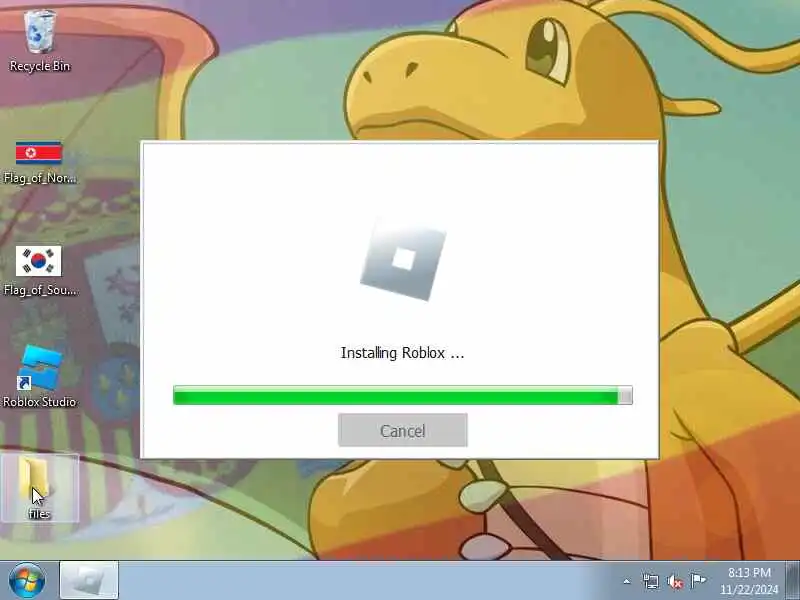This screenshot has width=800, height=600.
Task: Click the green installation progress bar
Action: pos(403,395)
